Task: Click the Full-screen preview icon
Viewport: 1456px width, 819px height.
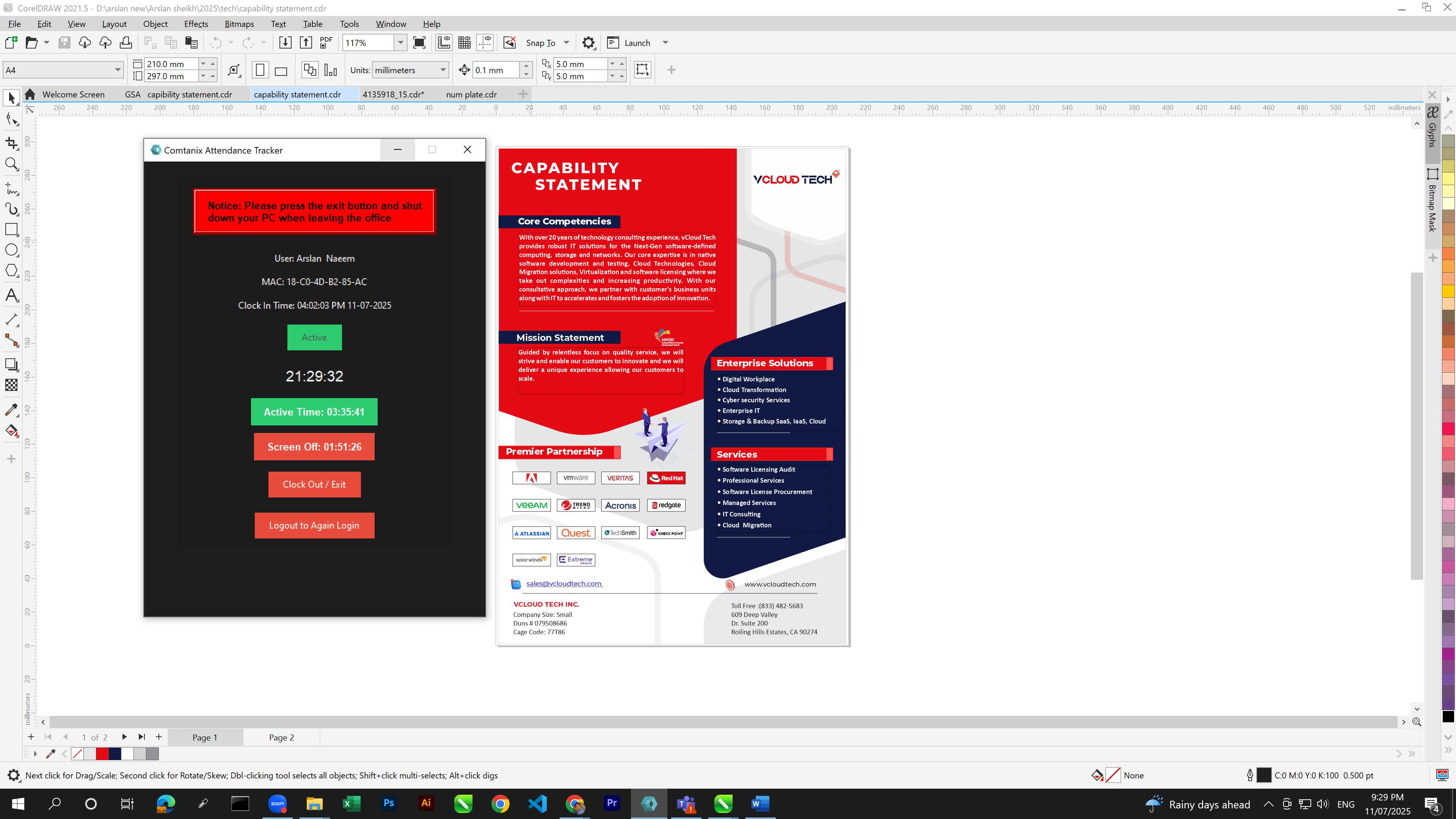Action: pyautogui.click(x=419, y=42)
